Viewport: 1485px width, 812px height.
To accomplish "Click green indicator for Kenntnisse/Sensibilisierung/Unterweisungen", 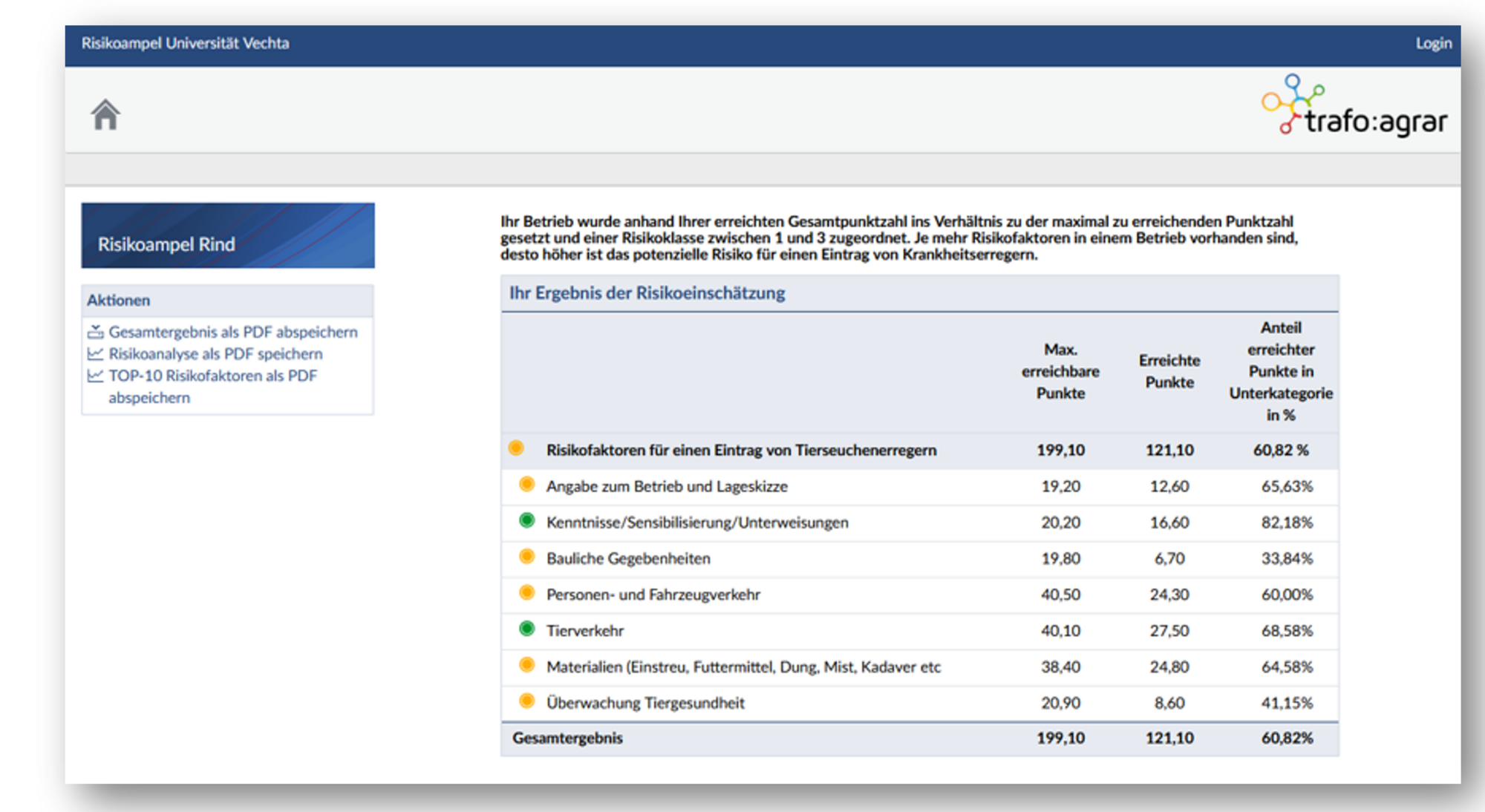I will (x=526, y=520).
